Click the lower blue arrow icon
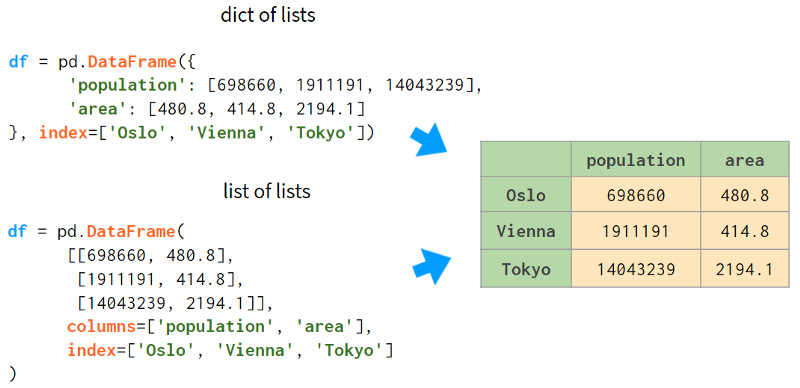Image resolution: width=800 pixels, height=388 pixels. coord(432,266)
